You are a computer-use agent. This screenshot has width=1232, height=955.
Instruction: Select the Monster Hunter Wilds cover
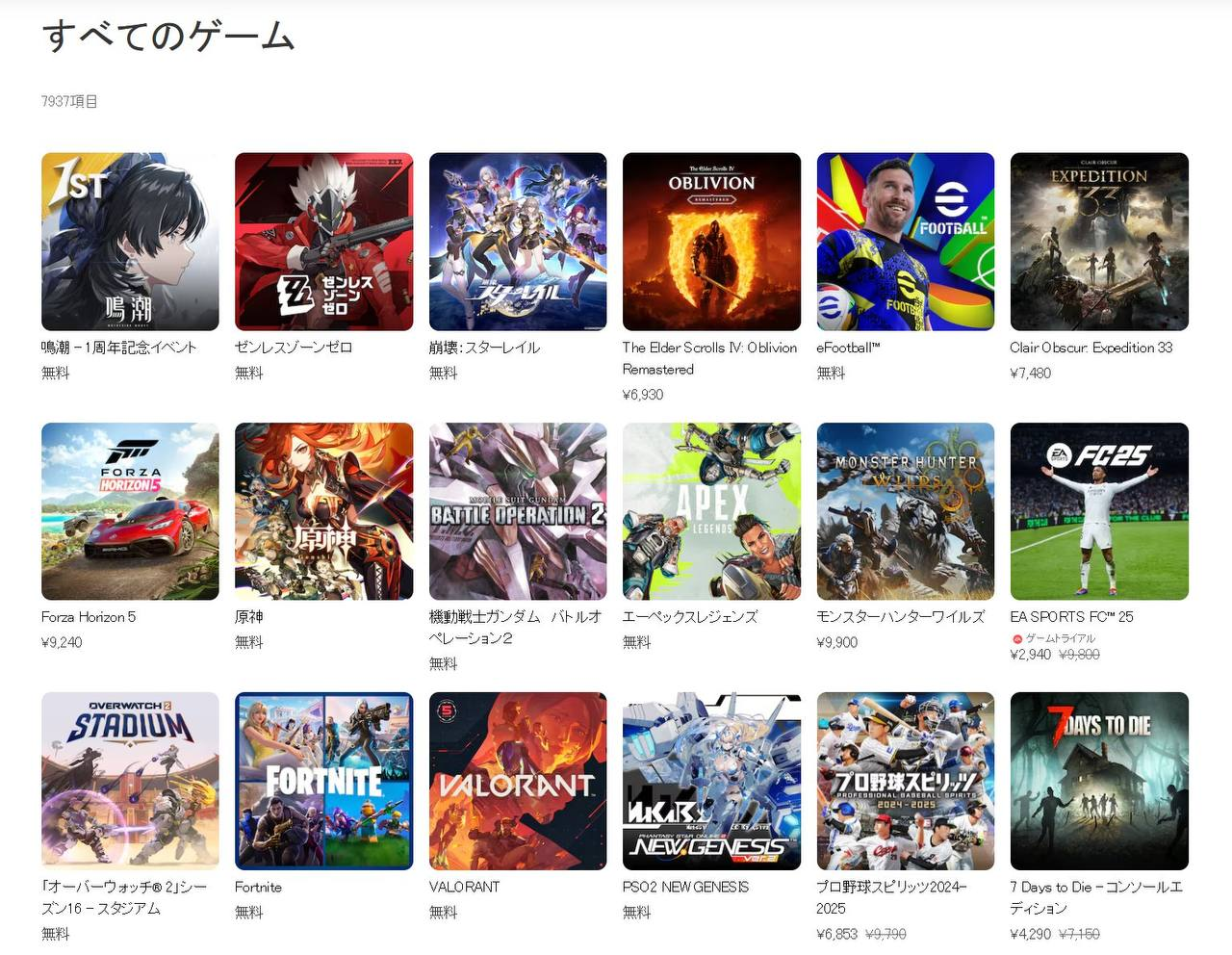tap(906, 511)
